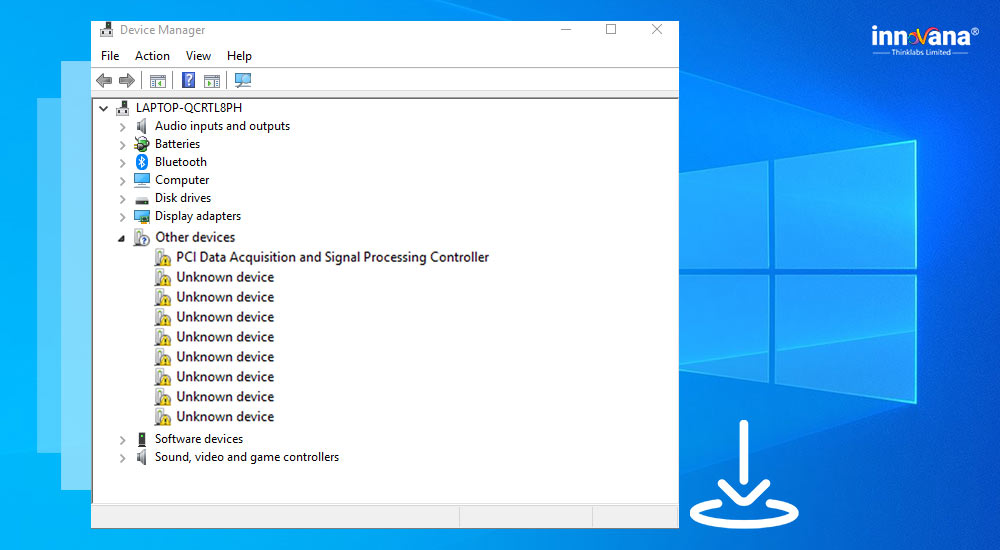Click the PCI Data Acquisition warning icon
Image resolution: width=1000 pixels, height=550 pixels.
tap(163, 258)
